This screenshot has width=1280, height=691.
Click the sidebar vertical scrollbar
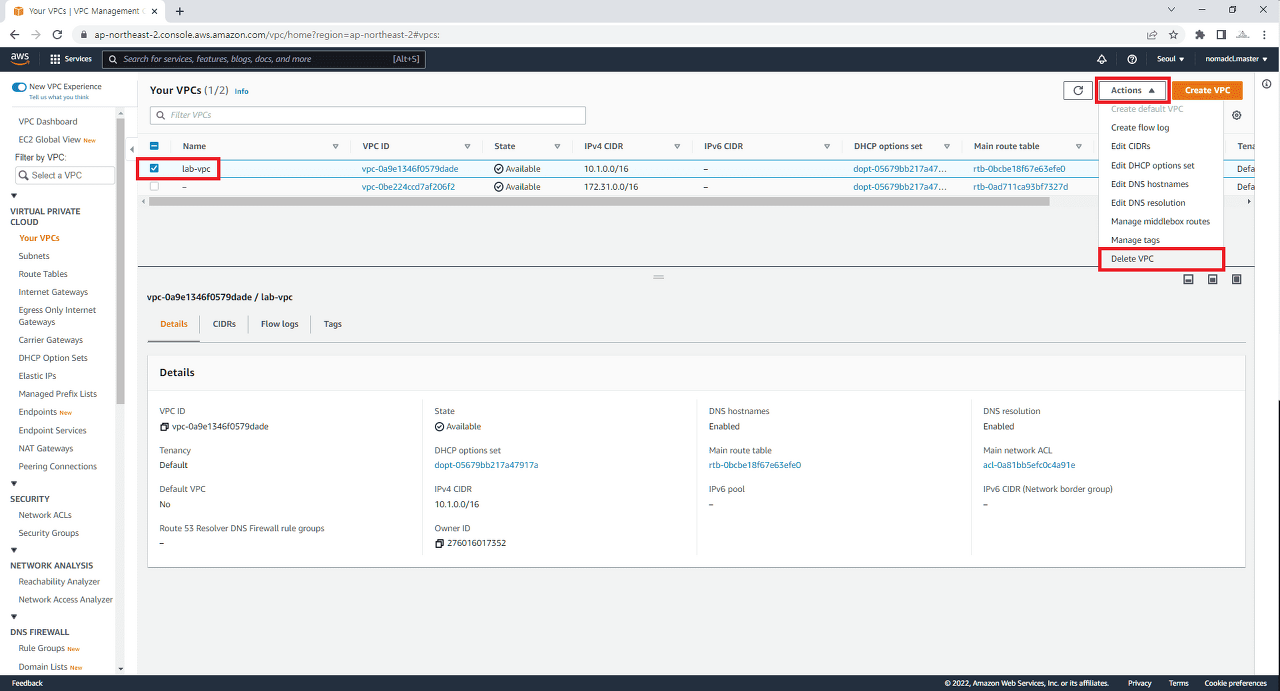pyautogui.click(x=120, y=260)
